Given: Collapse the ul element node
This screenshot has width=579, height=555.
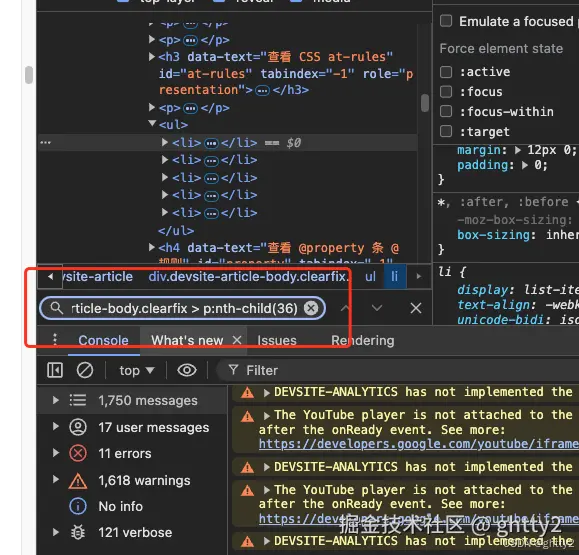Looking at the screenshot, I should [x=152, y=123].
